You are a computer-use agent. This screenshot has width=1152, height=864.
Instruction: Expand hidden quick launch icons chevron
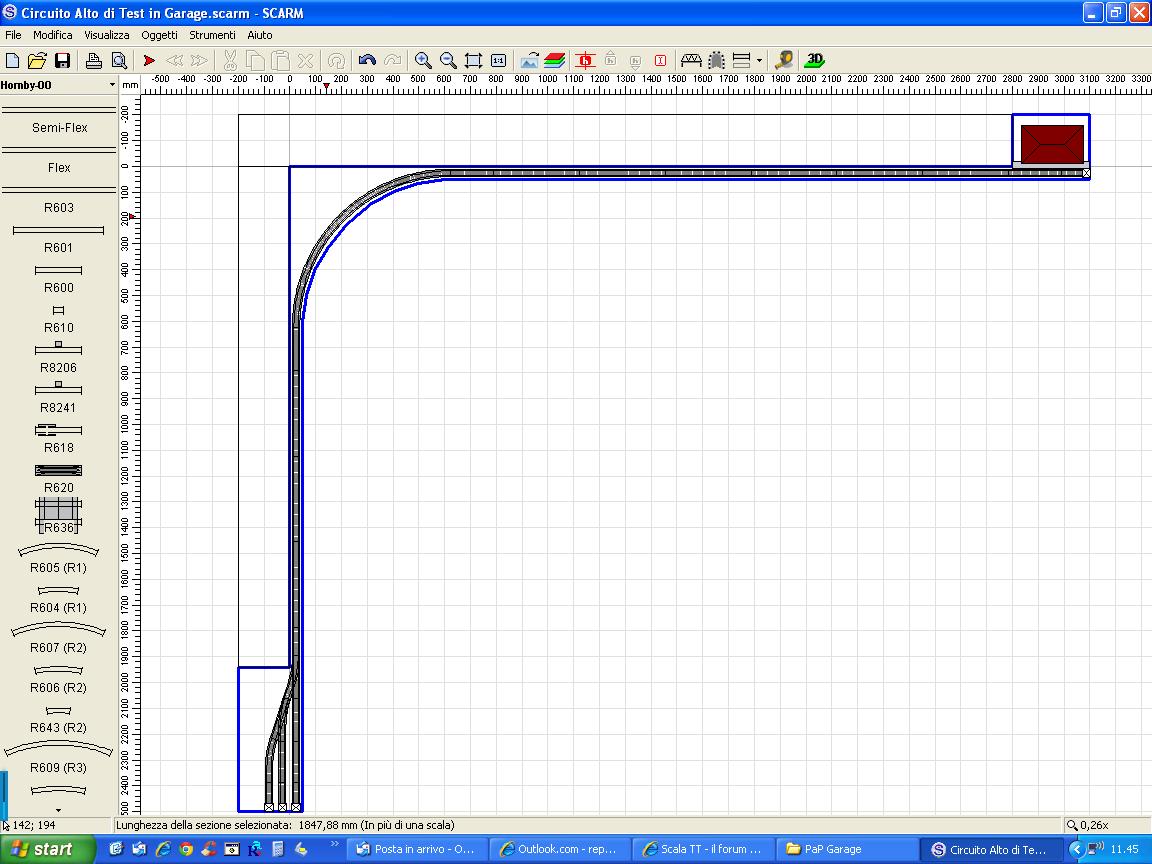tap(334, 843)
